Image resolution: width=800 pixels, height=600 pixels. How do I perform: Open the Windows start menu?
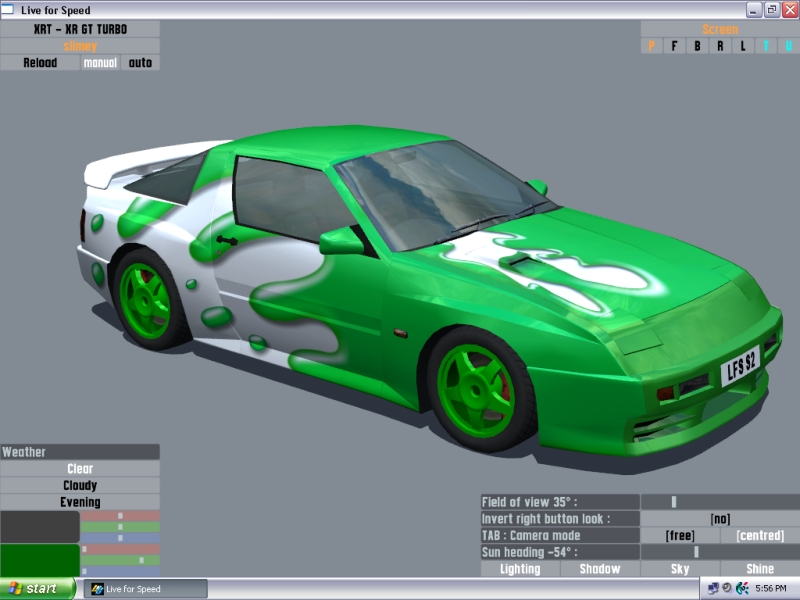click(x=38, y=589)
